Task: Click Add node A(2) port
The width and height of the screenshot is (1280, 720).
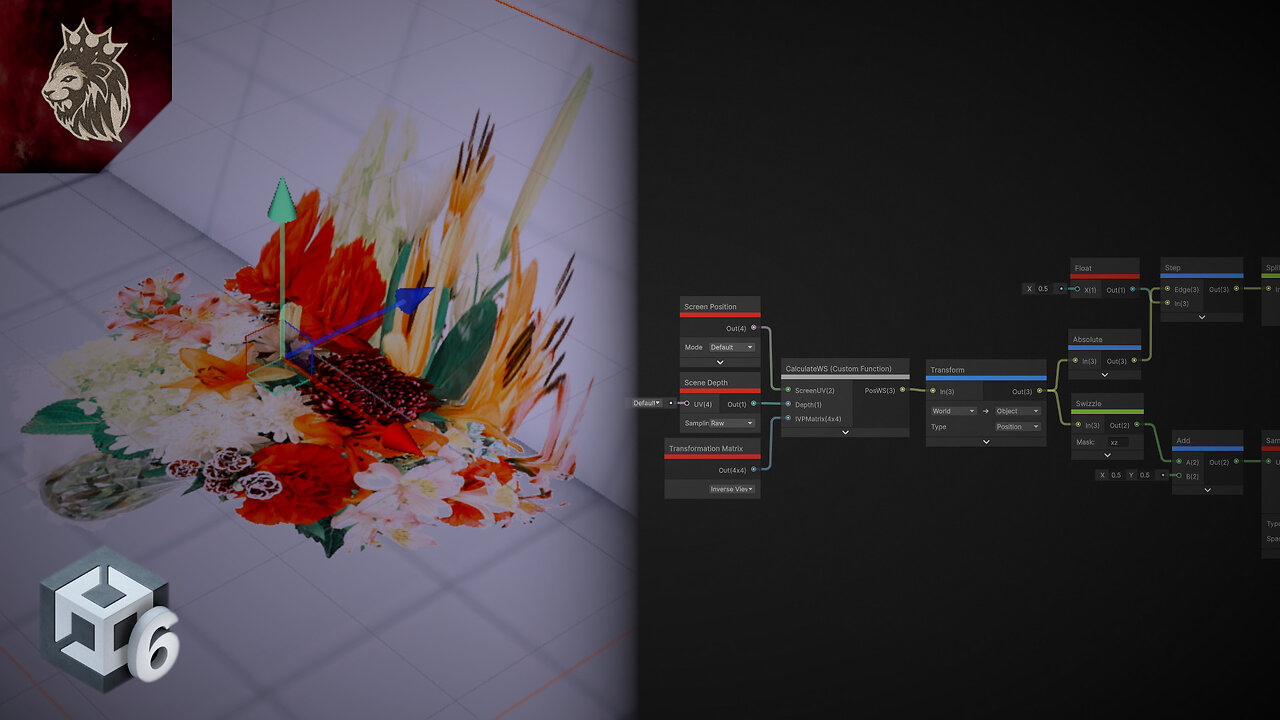Action: pos(1178,461)
